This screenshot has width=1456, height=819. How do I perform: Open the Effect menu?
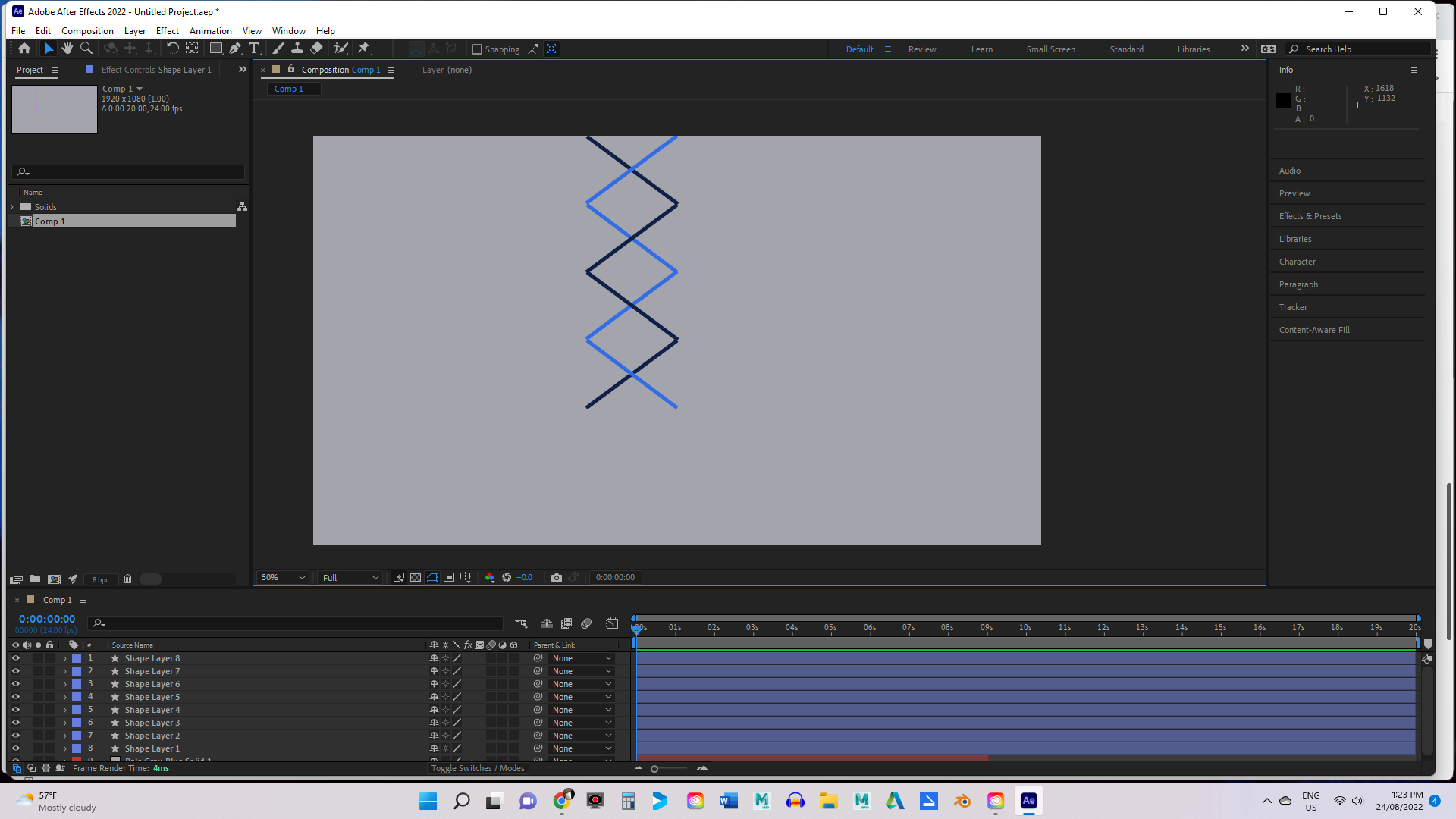coord(167,30)
